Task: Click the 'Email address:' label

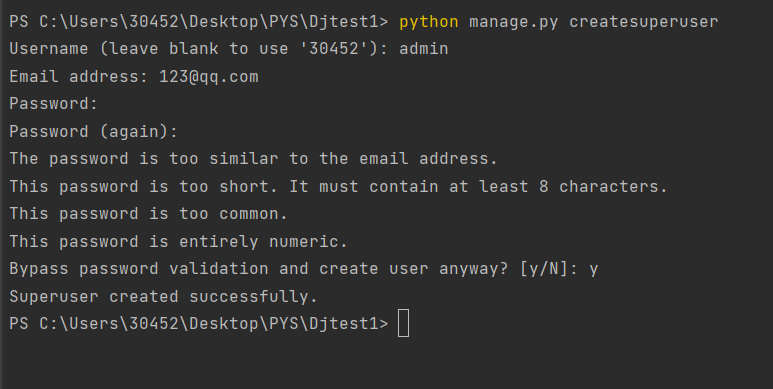Action: pyautogui.click(x=79, y=77)
